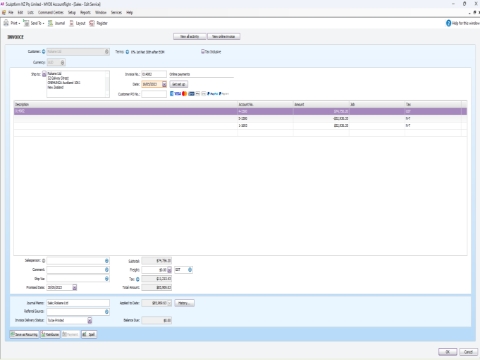
Task: Open the File menu
Action: tap(11, 12)
